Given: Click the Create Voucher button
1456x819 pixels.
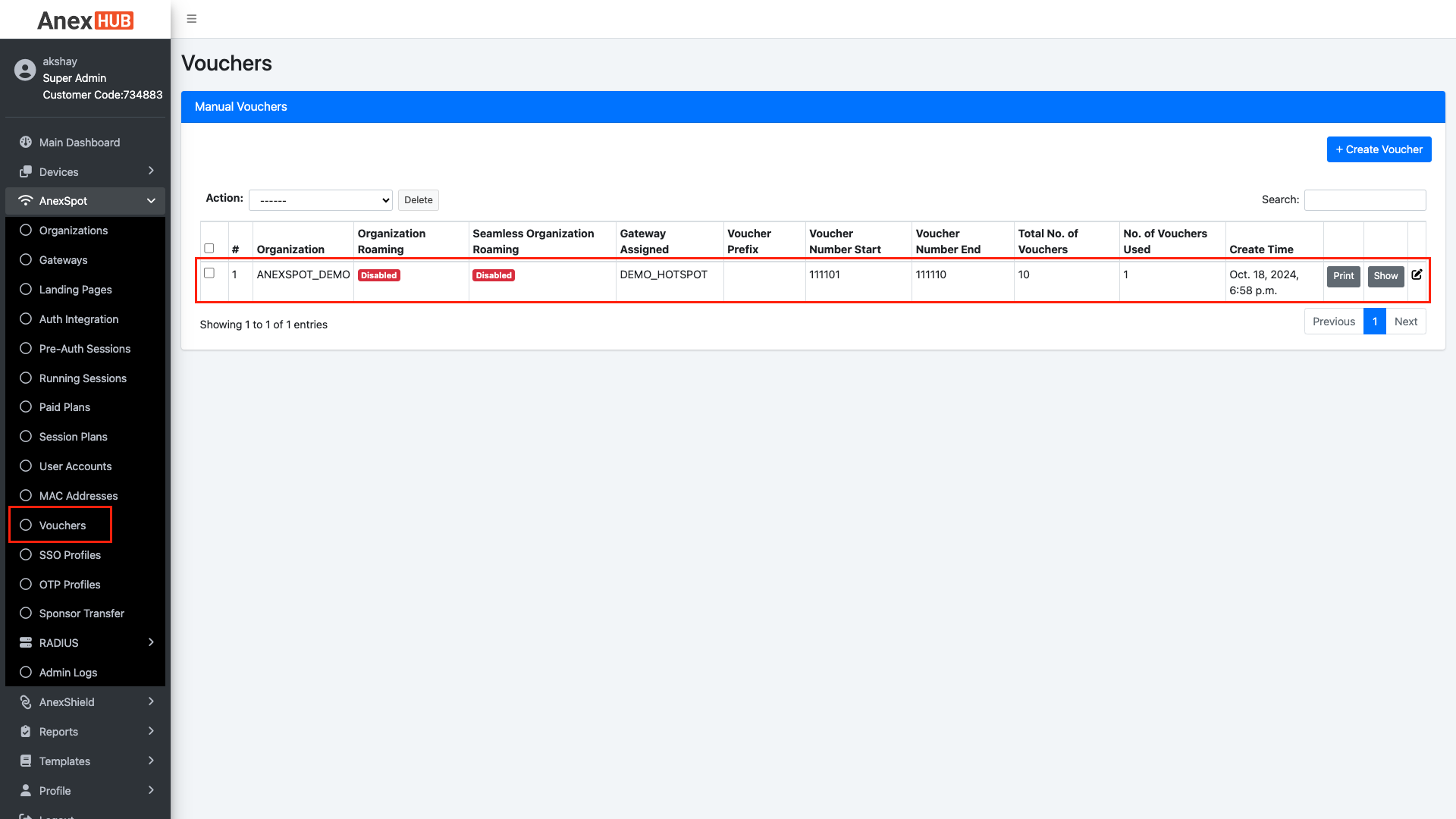Looking at the screenshot, I should pos(1379,149).
